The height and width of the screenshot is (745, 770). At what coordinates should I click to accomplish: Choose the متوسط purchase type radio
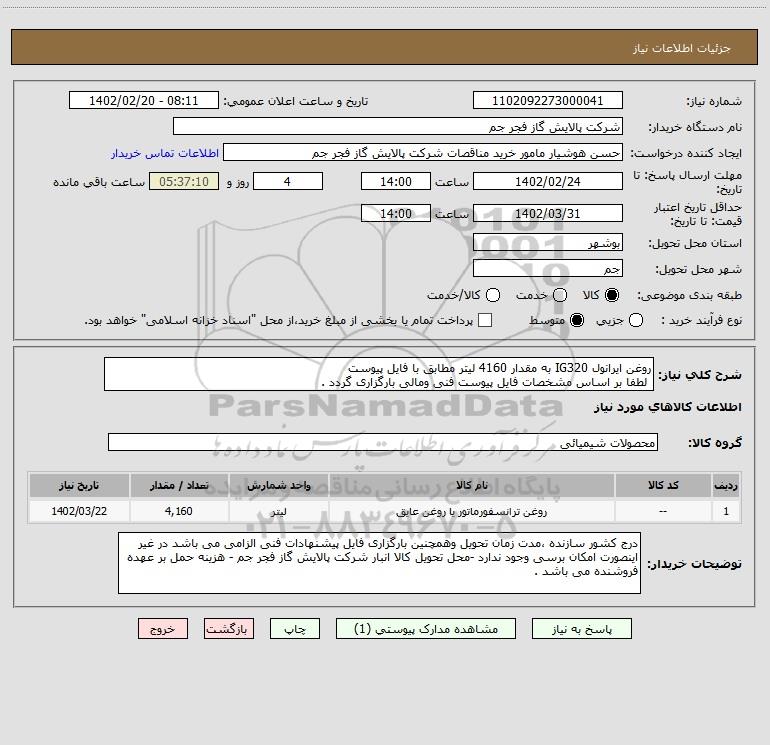[x=577, y=320]
